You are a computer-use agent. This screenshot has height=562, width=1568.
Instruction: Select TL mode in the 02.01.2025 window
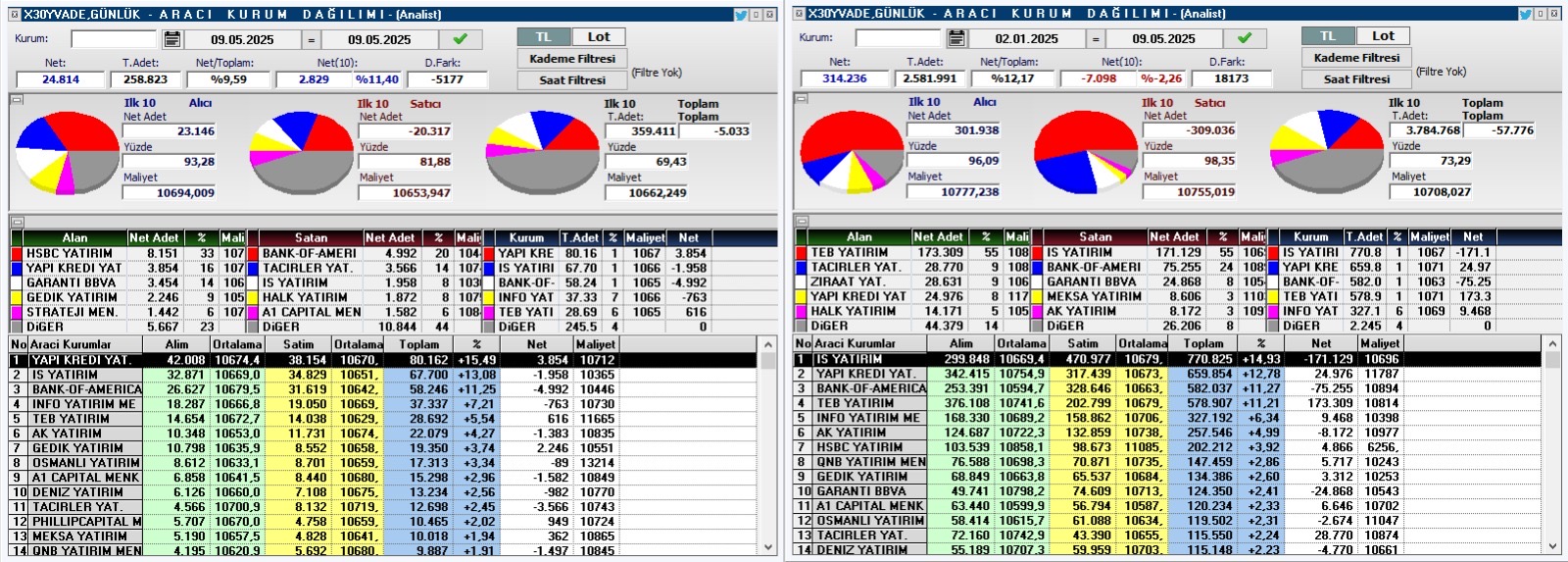tap(1328, 35)
